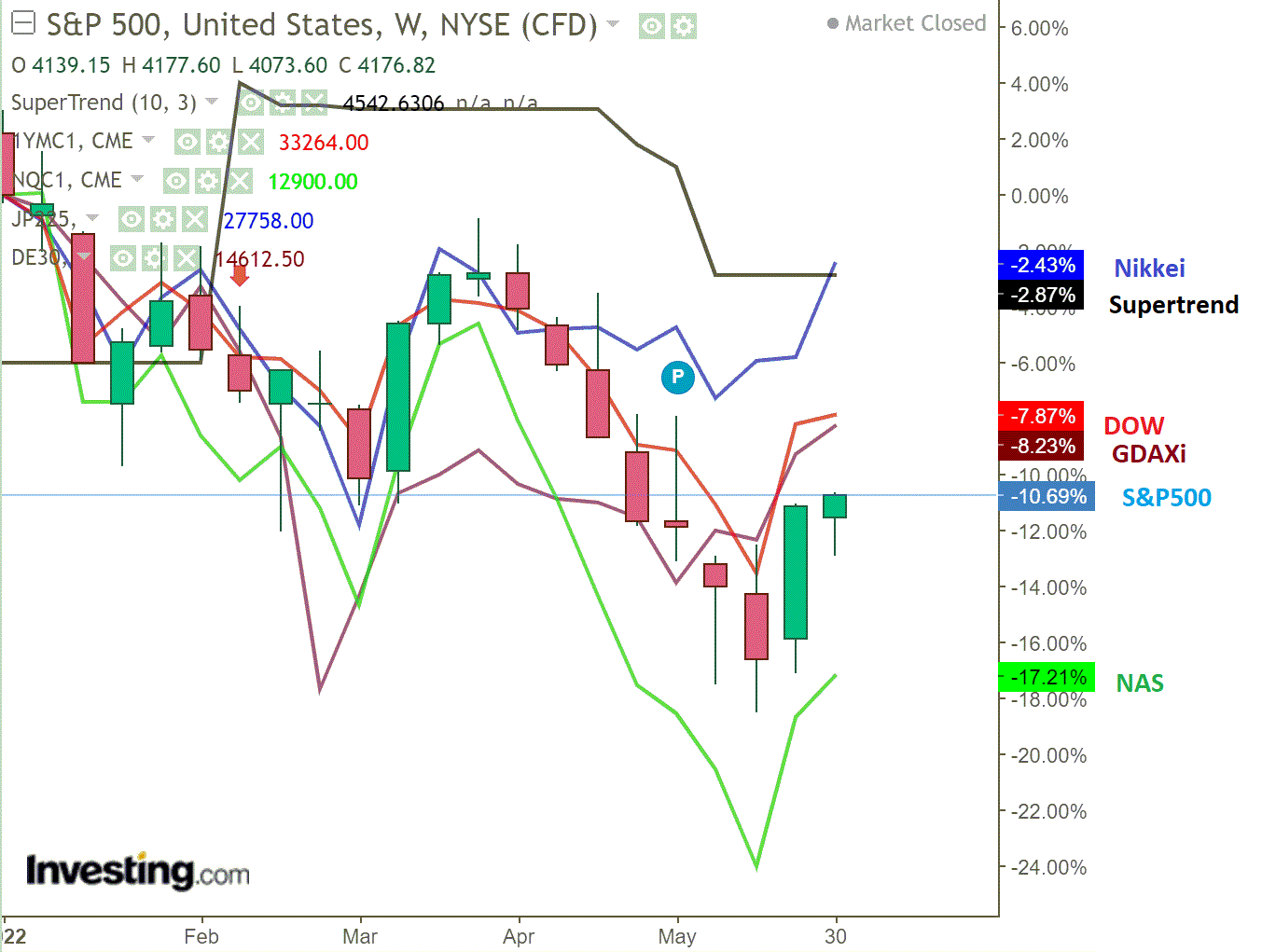Image resolution: width=1262 pixels, height=952 pixels.
Task: Click the -24.00% tick on price scale
Action: tap(1048, 867)
